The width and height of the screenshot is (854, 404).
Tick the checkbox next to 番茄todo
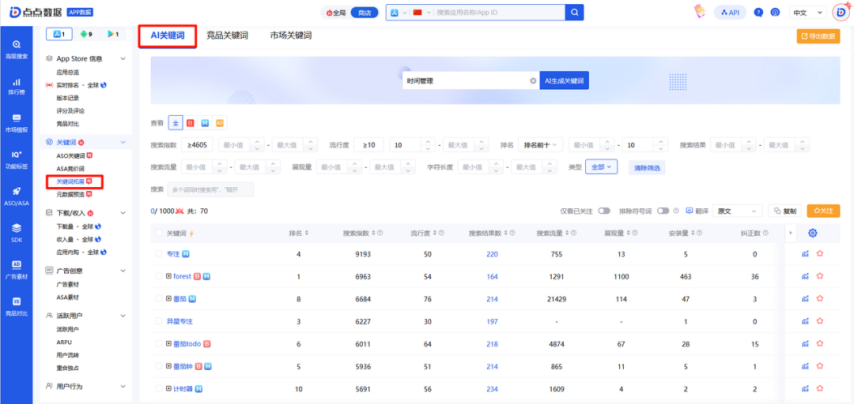(157, 343)
